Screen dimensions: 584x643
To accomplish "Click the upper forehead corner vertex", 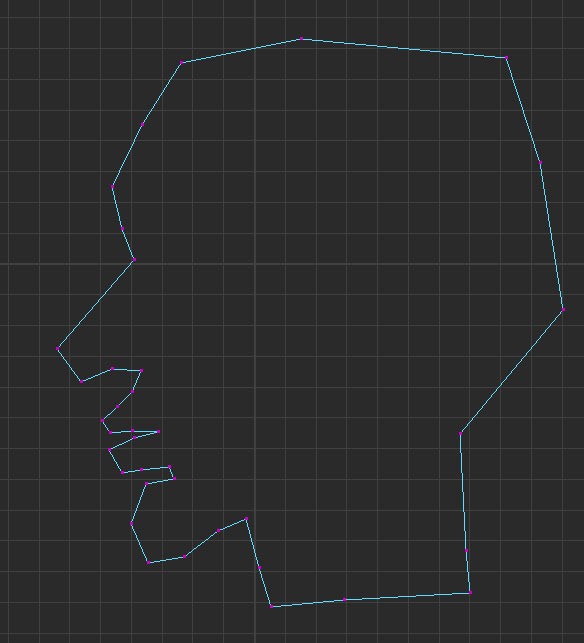I will (182, 62).
